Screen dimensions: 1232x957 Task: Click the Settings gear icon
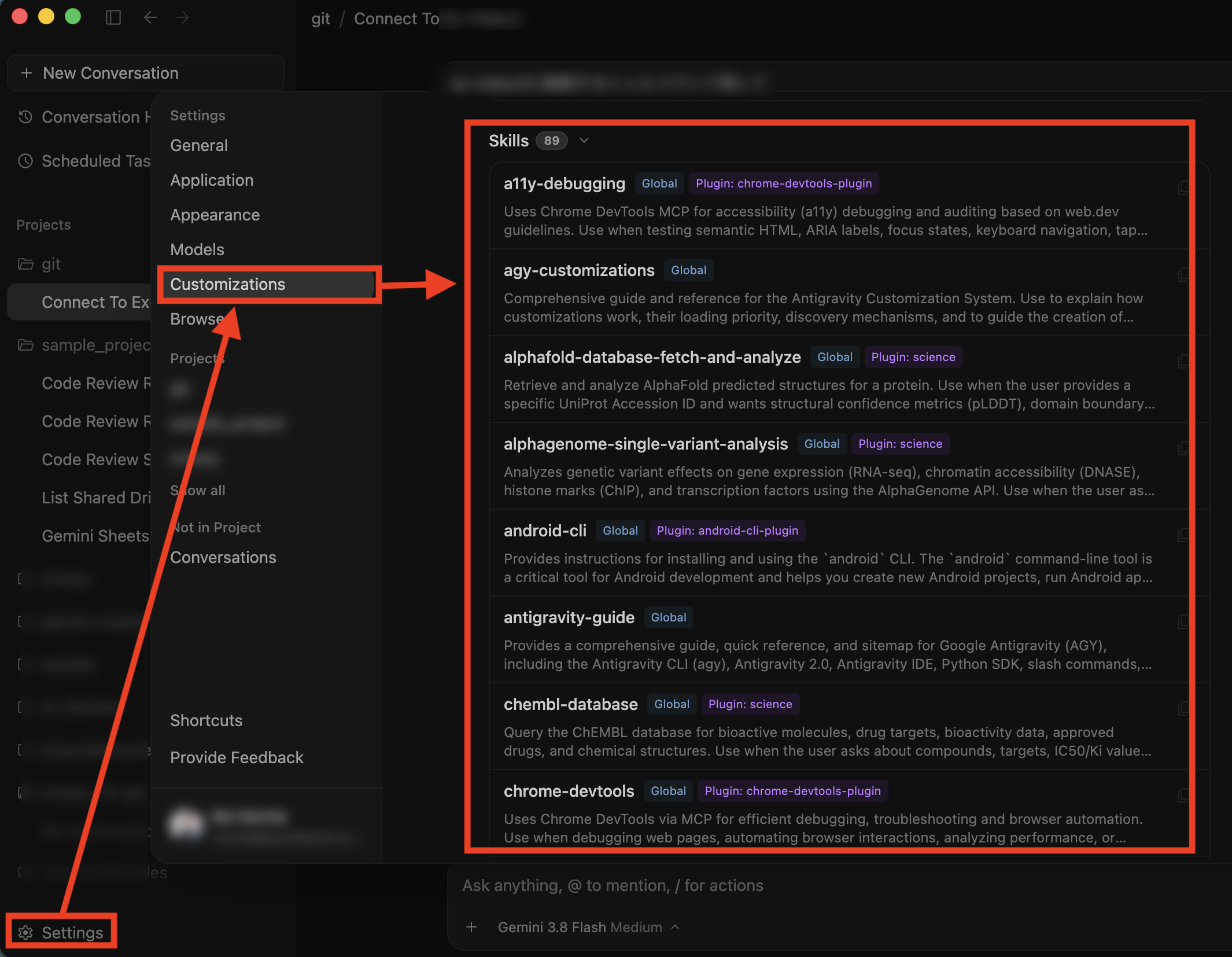point(25,933)
